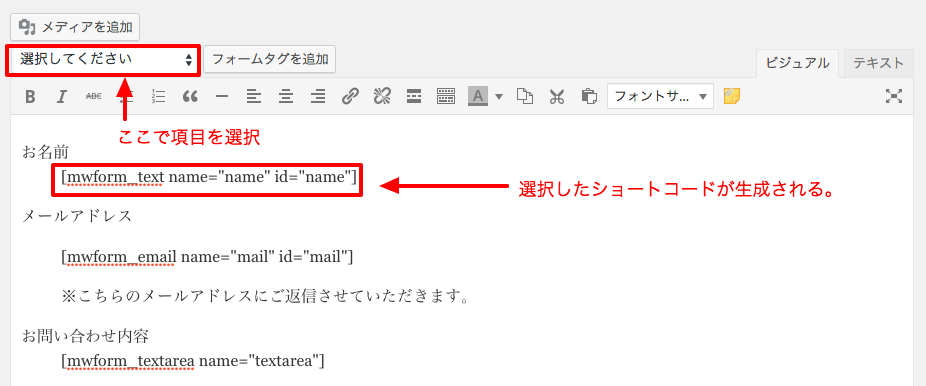The height and width of the screenshot is (386, 926).
Task: Switch to the ビジュアル tab
Action: pos(797,63)
